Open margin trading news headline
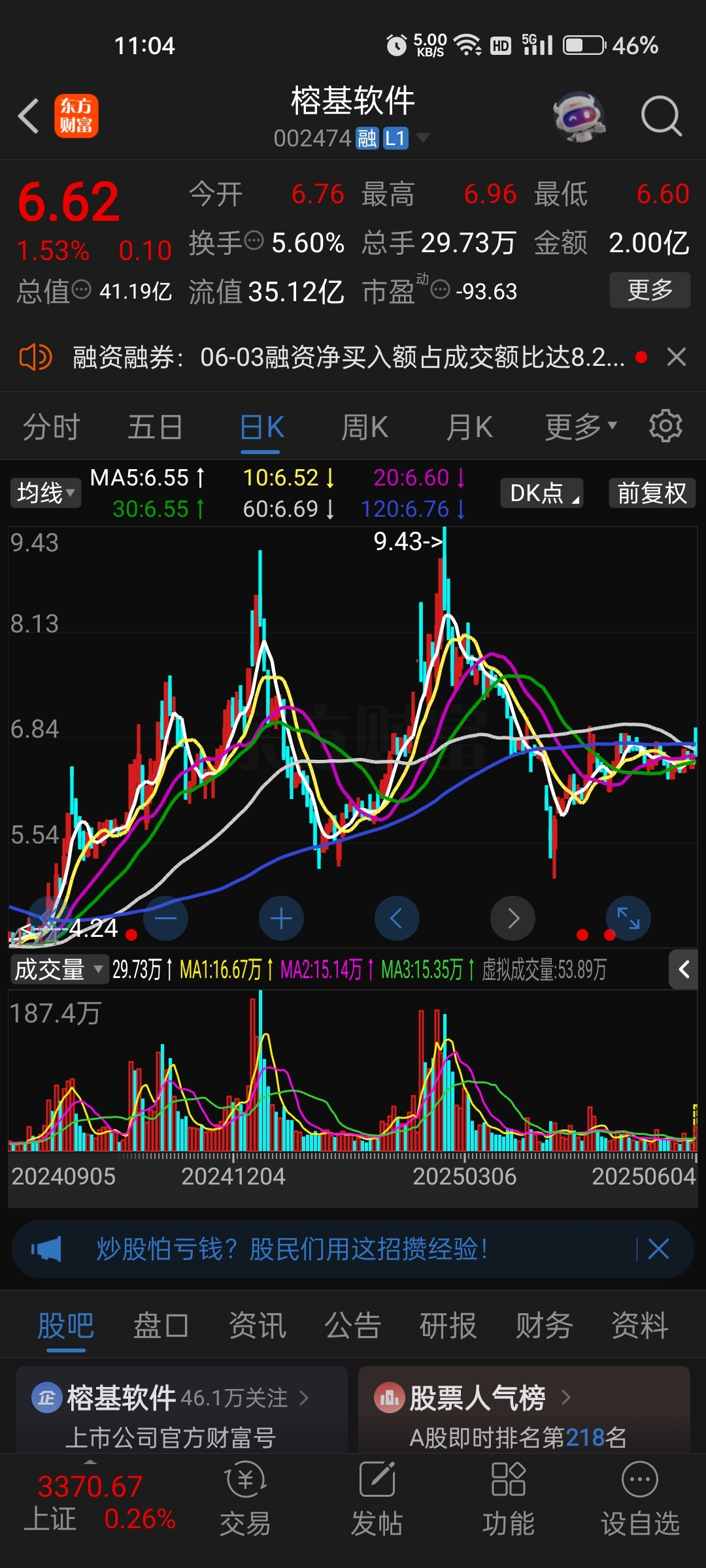 pyautogui.click(x=348, y=357)
